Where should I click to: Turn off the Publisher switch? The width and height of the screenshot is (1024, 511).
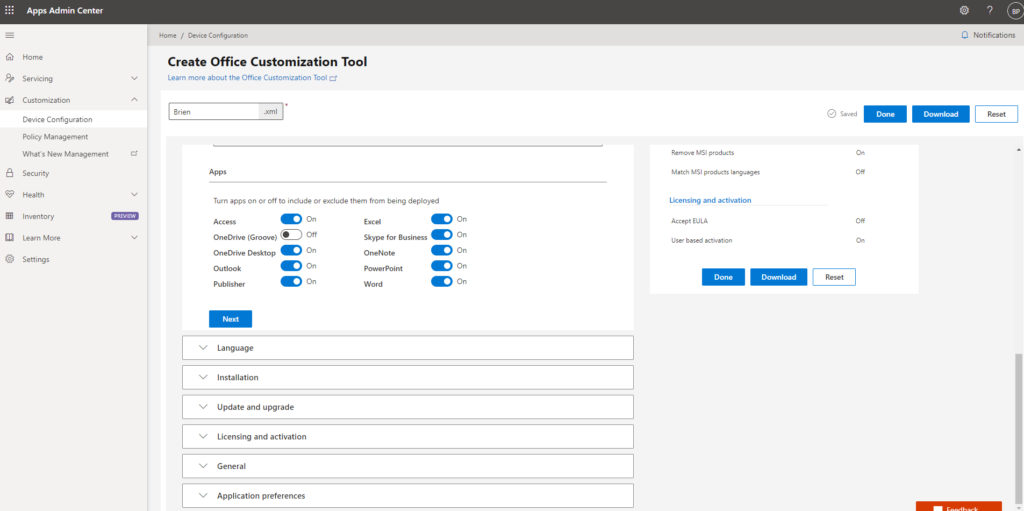click(x=291, y=282)
